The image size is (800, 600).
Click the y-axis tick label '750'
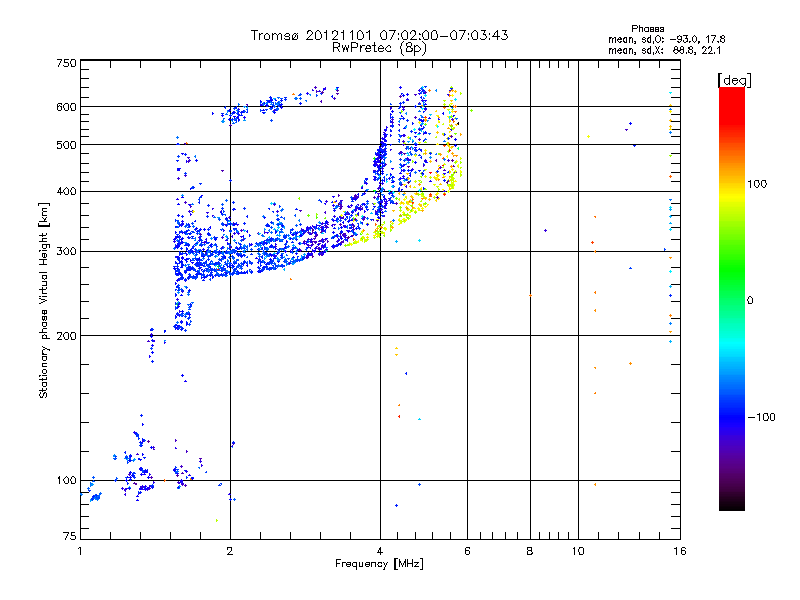(x=66, y=63)
